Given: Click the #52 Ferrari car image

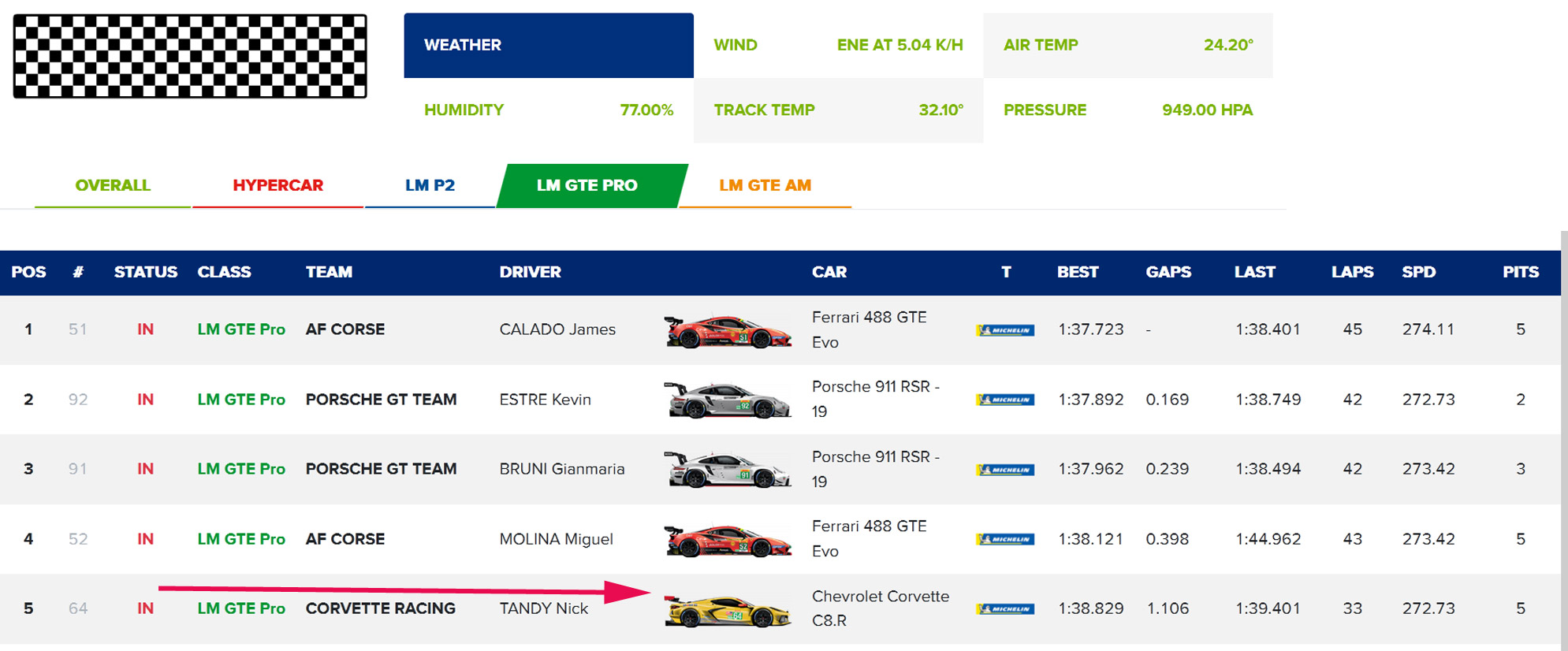Looking at the screenshot, I should coord(727,540).
